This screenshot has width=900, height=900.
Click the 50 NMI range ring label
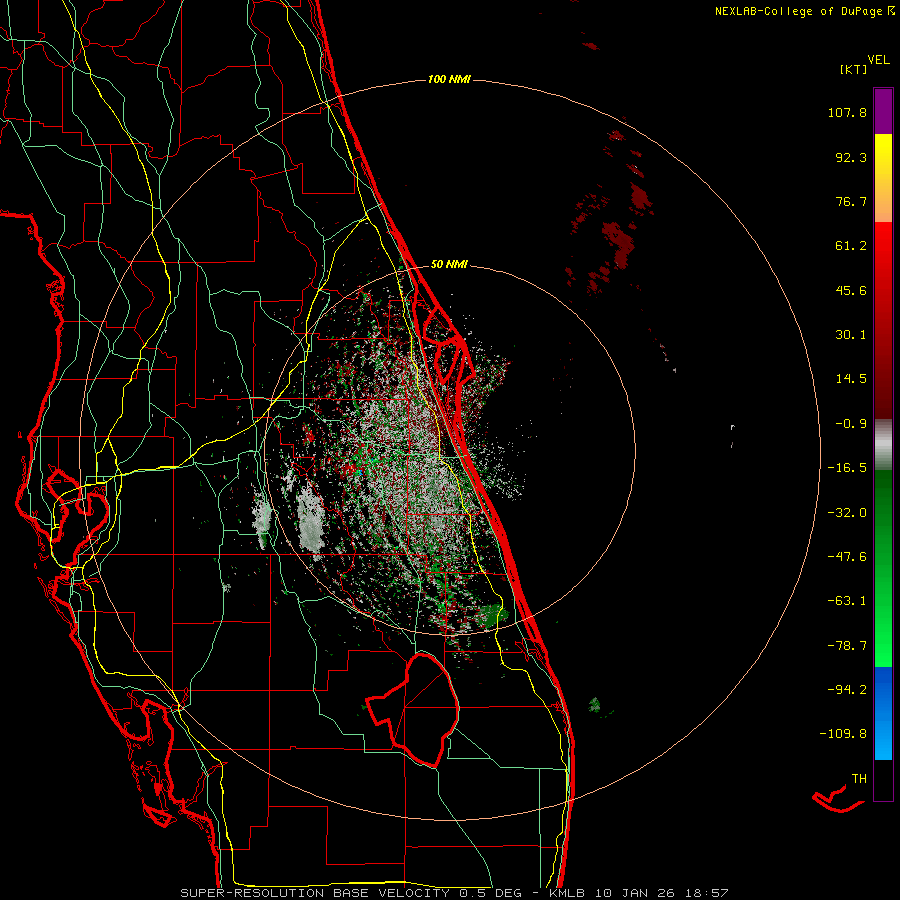[449, 265]
